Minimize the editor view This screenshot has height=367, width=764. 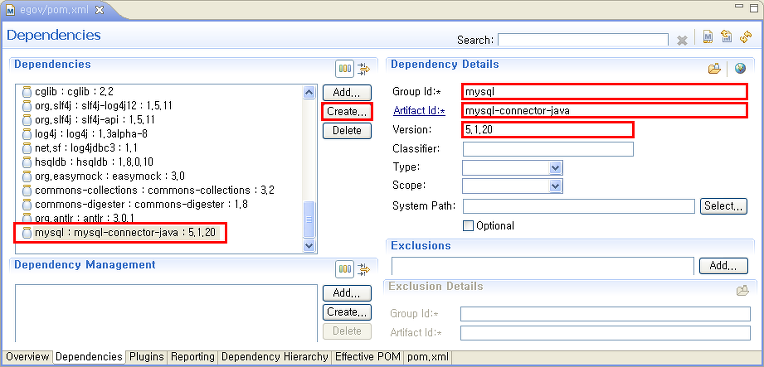coord(739,7)
